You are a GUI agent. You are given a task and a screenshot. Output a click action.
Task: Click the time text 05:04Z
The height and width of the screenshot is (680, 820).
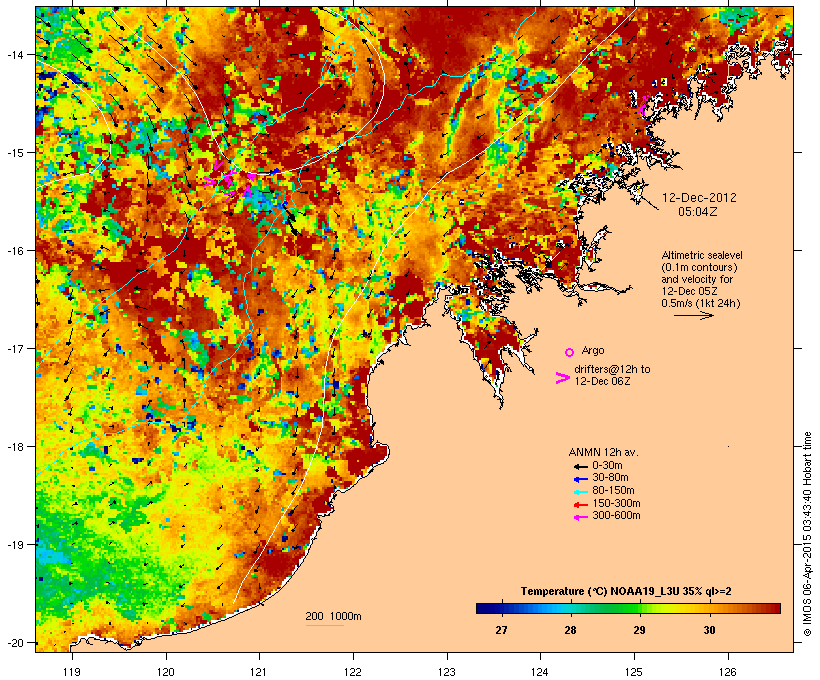(698, 212)
